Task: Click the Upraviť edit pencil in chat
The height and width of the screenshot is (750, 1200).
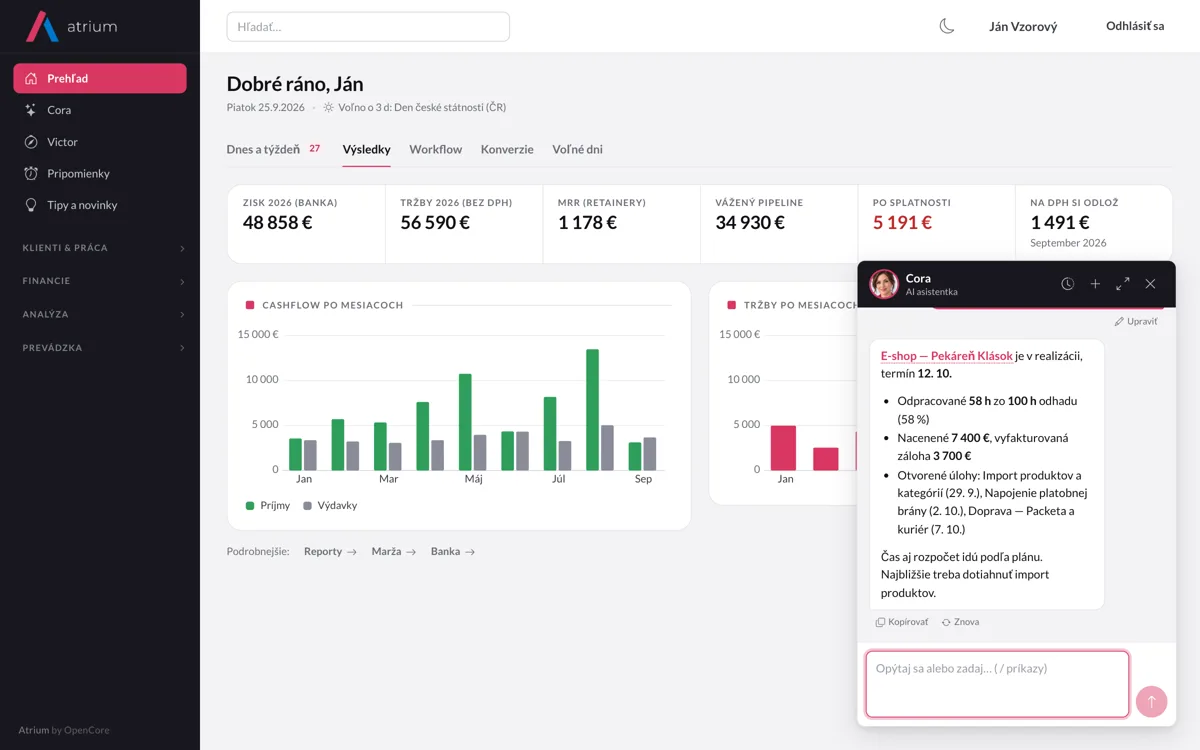Action: tap(1136, 322)
